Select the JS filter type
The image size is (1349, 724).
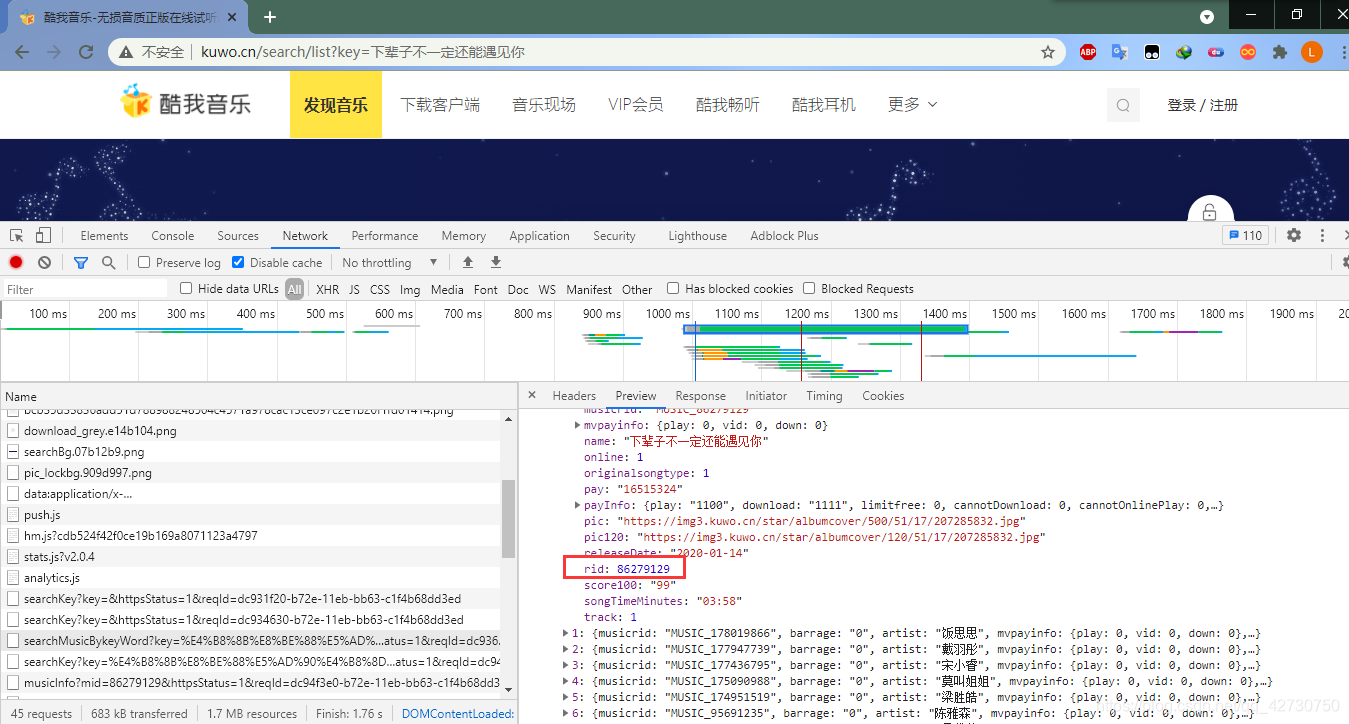tap(354, 289)
